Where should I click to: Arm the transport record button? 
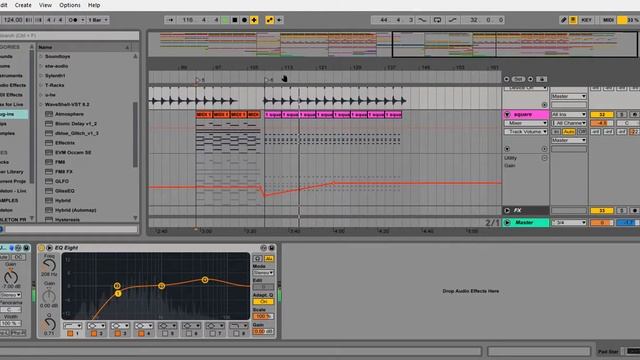tap(244, 20)
